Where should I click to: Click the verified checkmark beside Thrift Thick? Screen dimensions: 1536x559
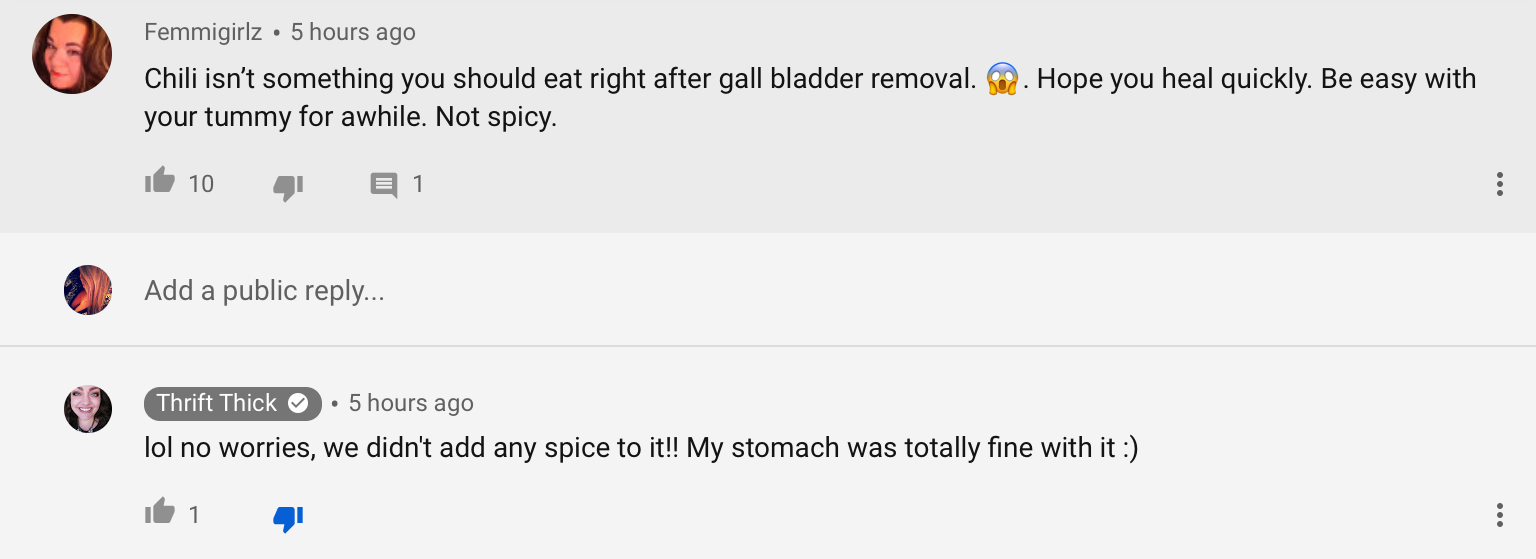coord(298,403)
